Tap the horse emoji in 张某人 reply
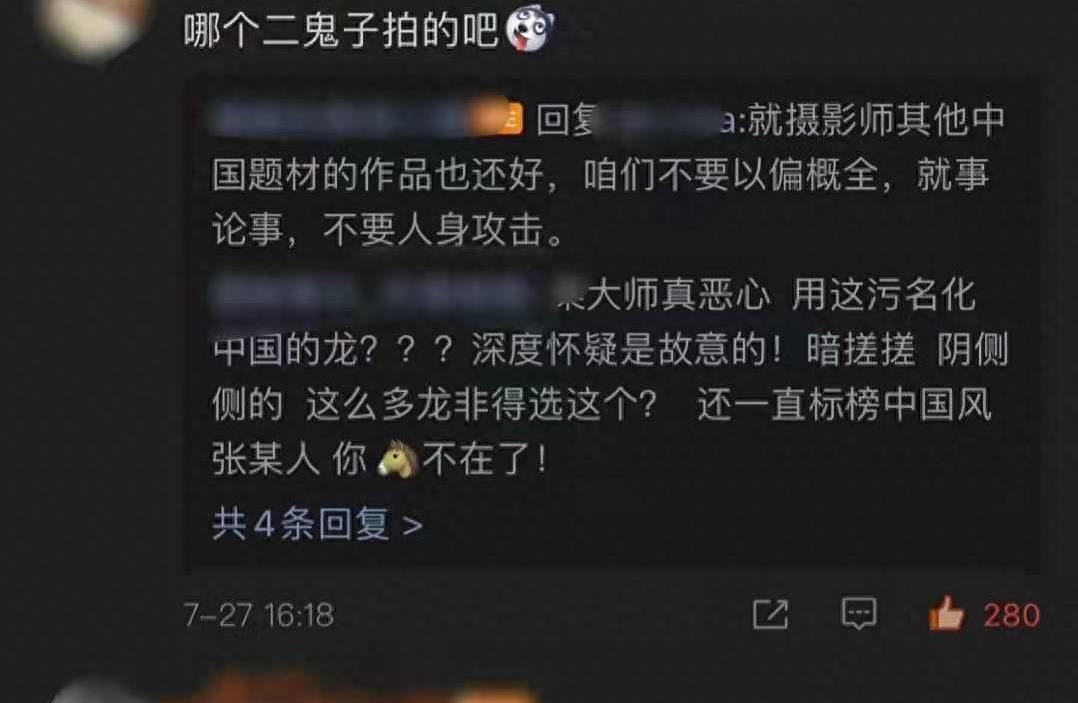 coord(398,459)
